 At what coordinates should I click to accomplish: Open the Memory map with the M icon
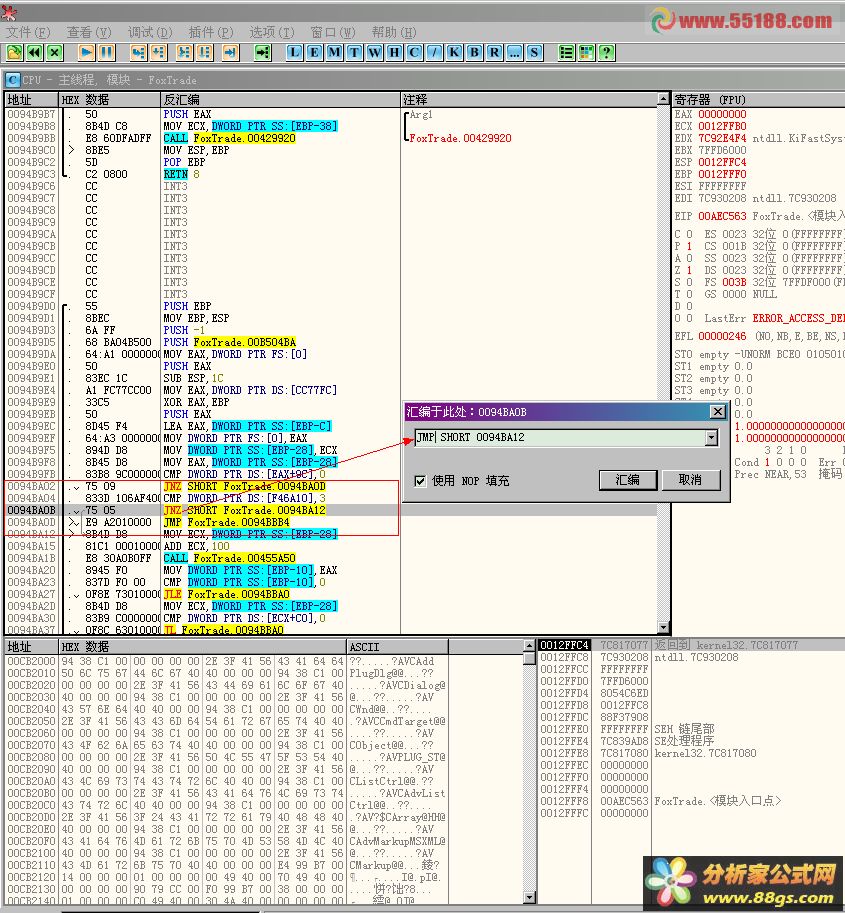[x=334, y=53]
